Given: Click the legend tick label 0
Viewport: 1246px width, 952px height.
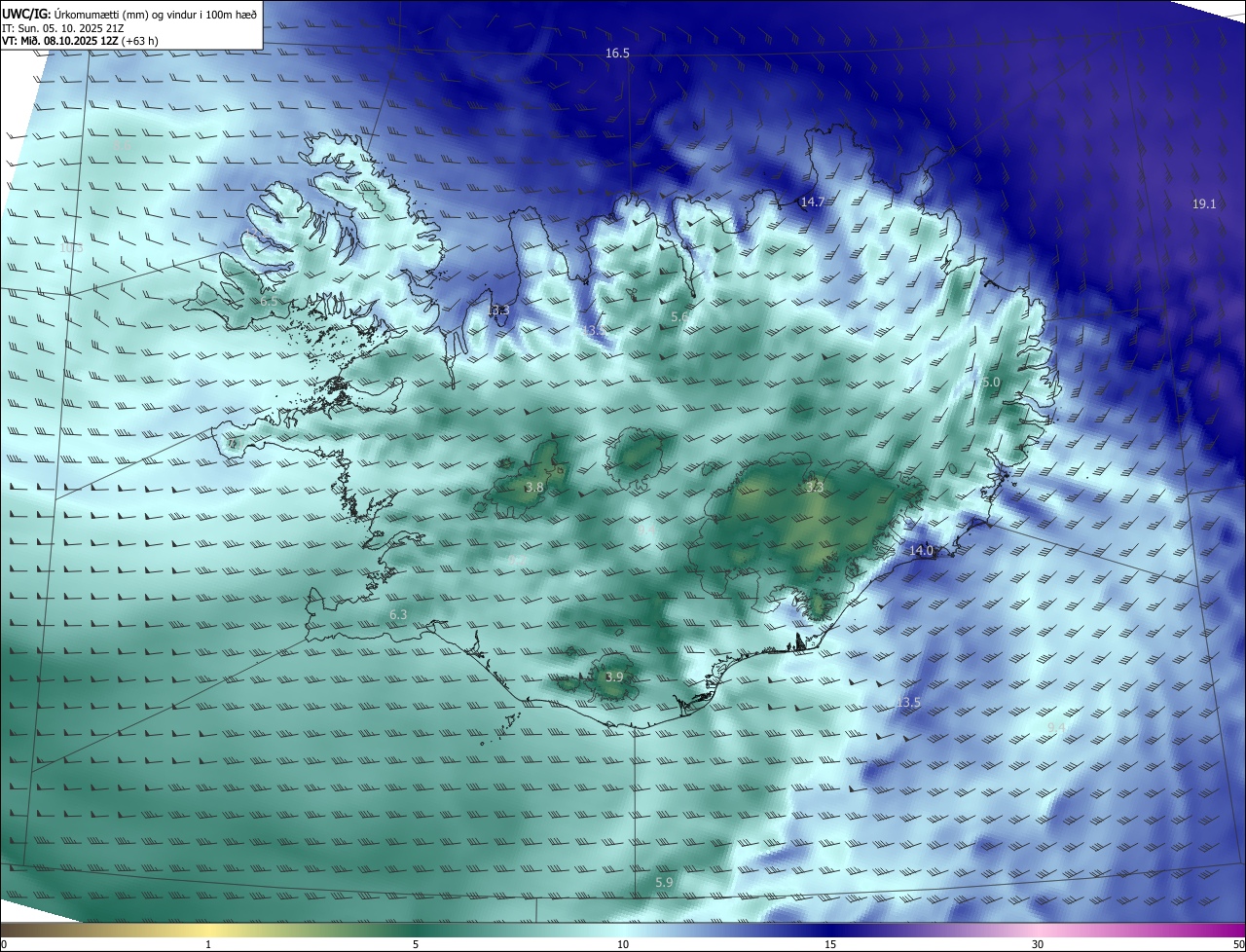Looking at the screenshot, I should click(4, 945).
